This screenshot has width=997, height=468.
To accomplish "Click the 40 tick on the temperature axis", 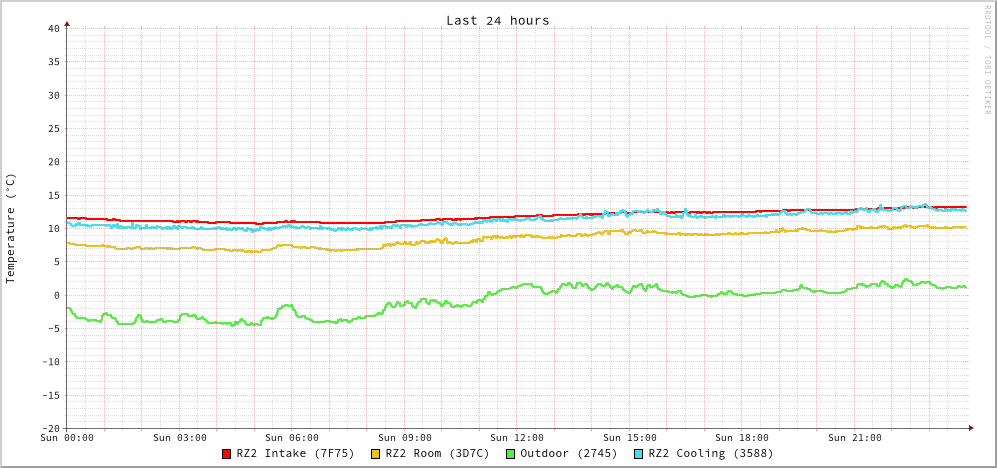I will point(54,28).
